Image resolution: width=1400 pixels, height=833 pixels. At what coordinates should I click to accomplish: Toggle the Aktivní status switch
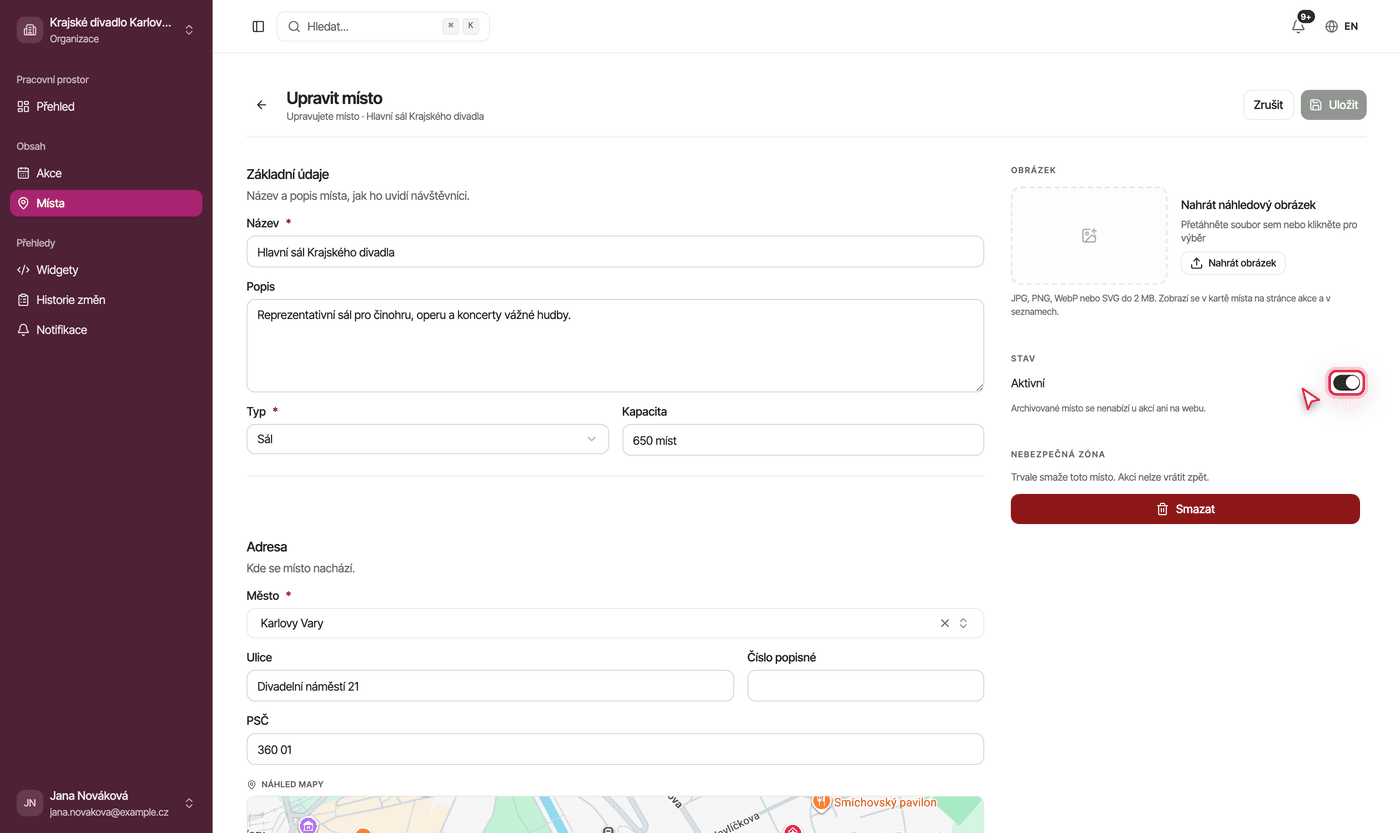point(1346,383)
